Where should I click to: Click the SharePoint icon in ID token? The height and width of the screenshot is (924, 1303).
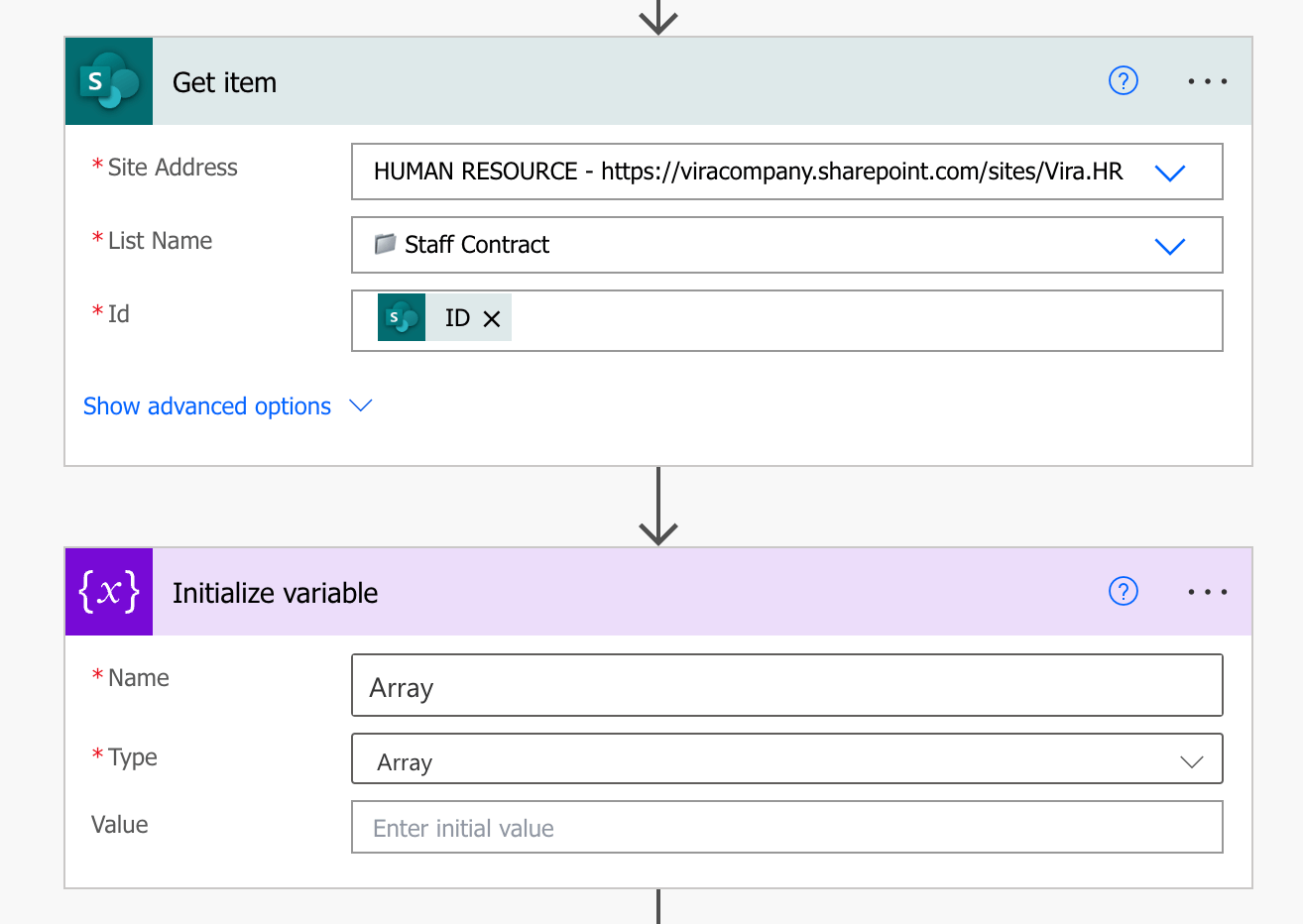click(402, 318)
